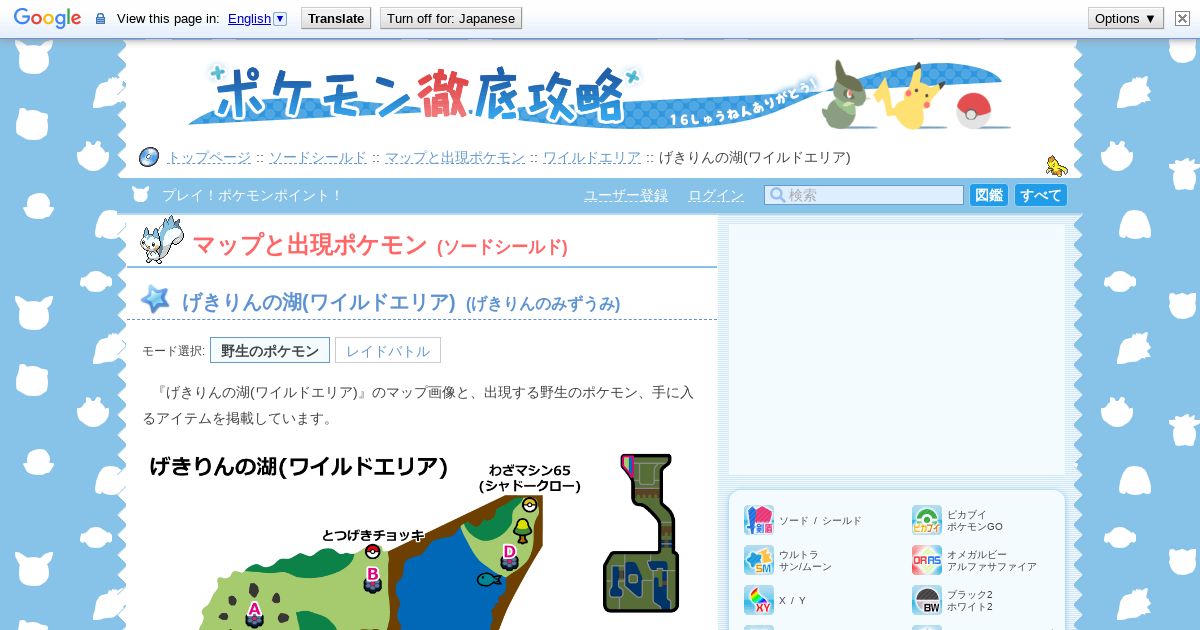The image size is (1200, 630).
Task: Click the Wild Area minimap thumbnail
Action: (641, 533)
